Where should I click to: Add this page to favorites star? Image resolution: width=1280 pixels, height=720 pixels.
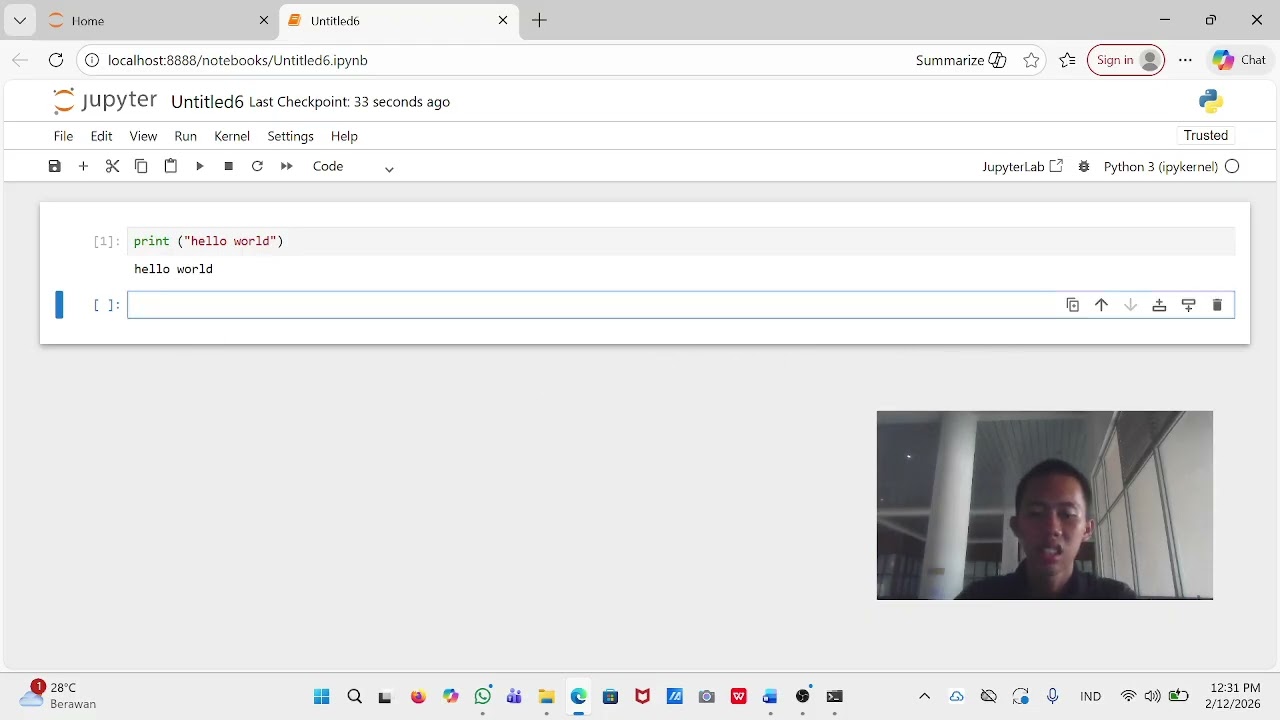[1031, 60]
